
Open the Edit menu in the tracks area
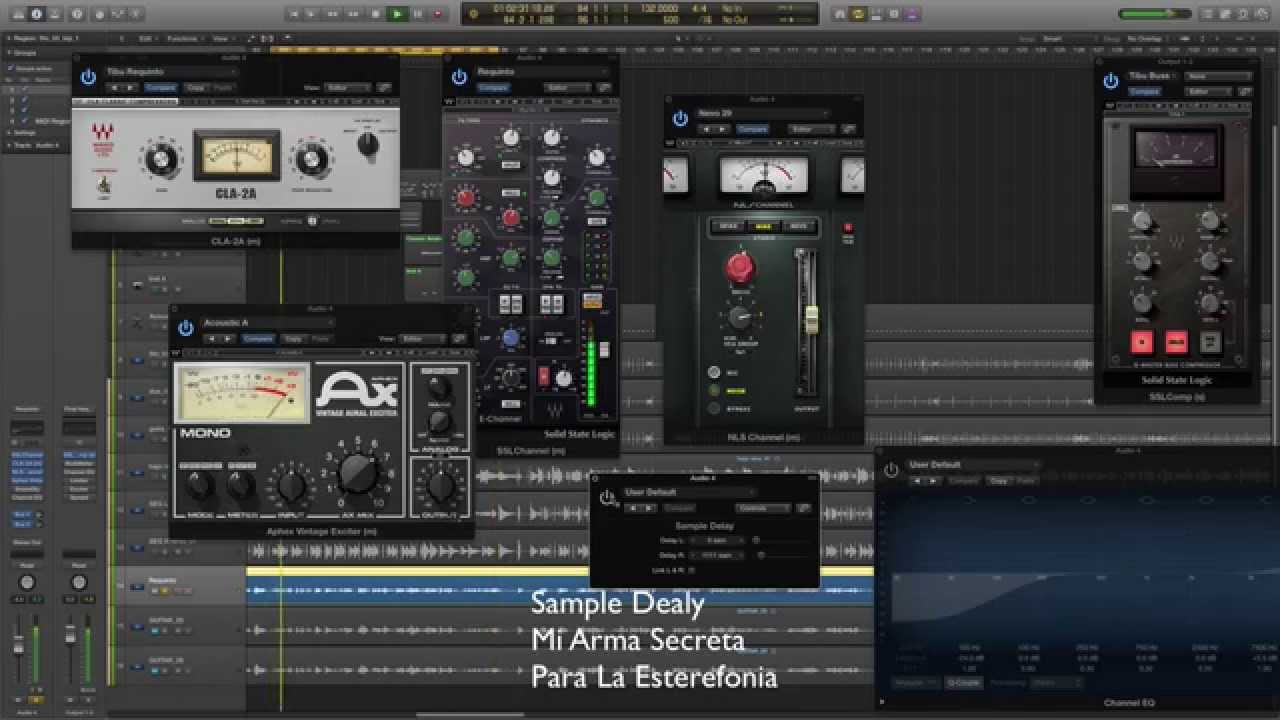click(148, 38)
